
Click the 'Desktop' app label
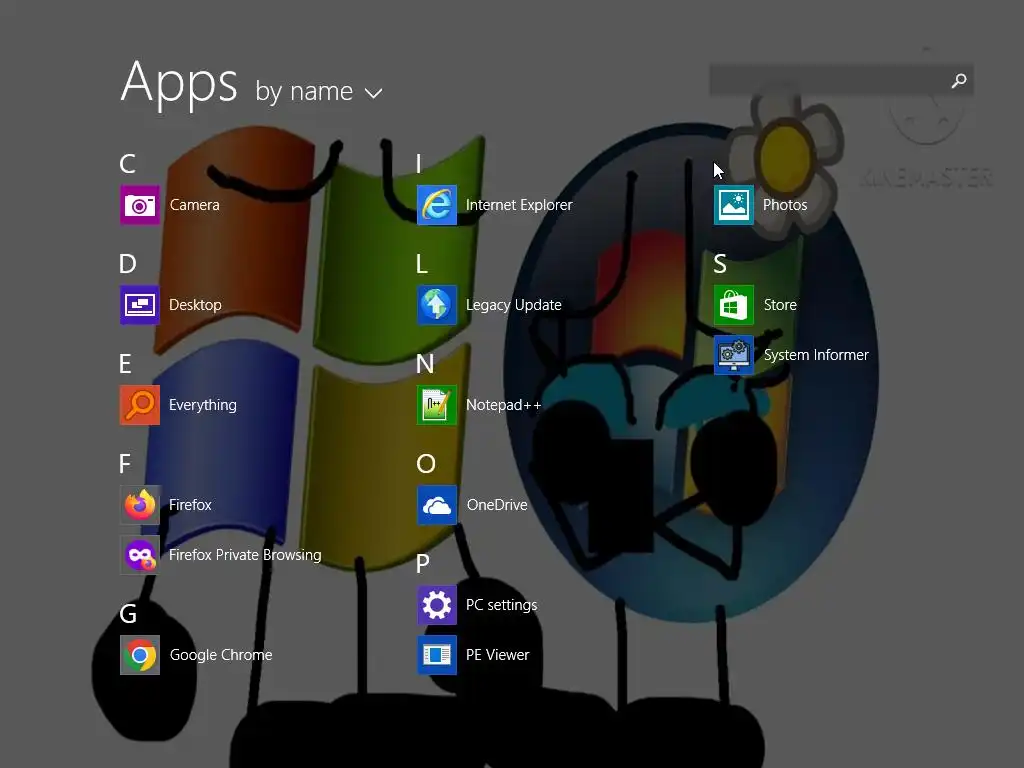[x=195, y=305]
